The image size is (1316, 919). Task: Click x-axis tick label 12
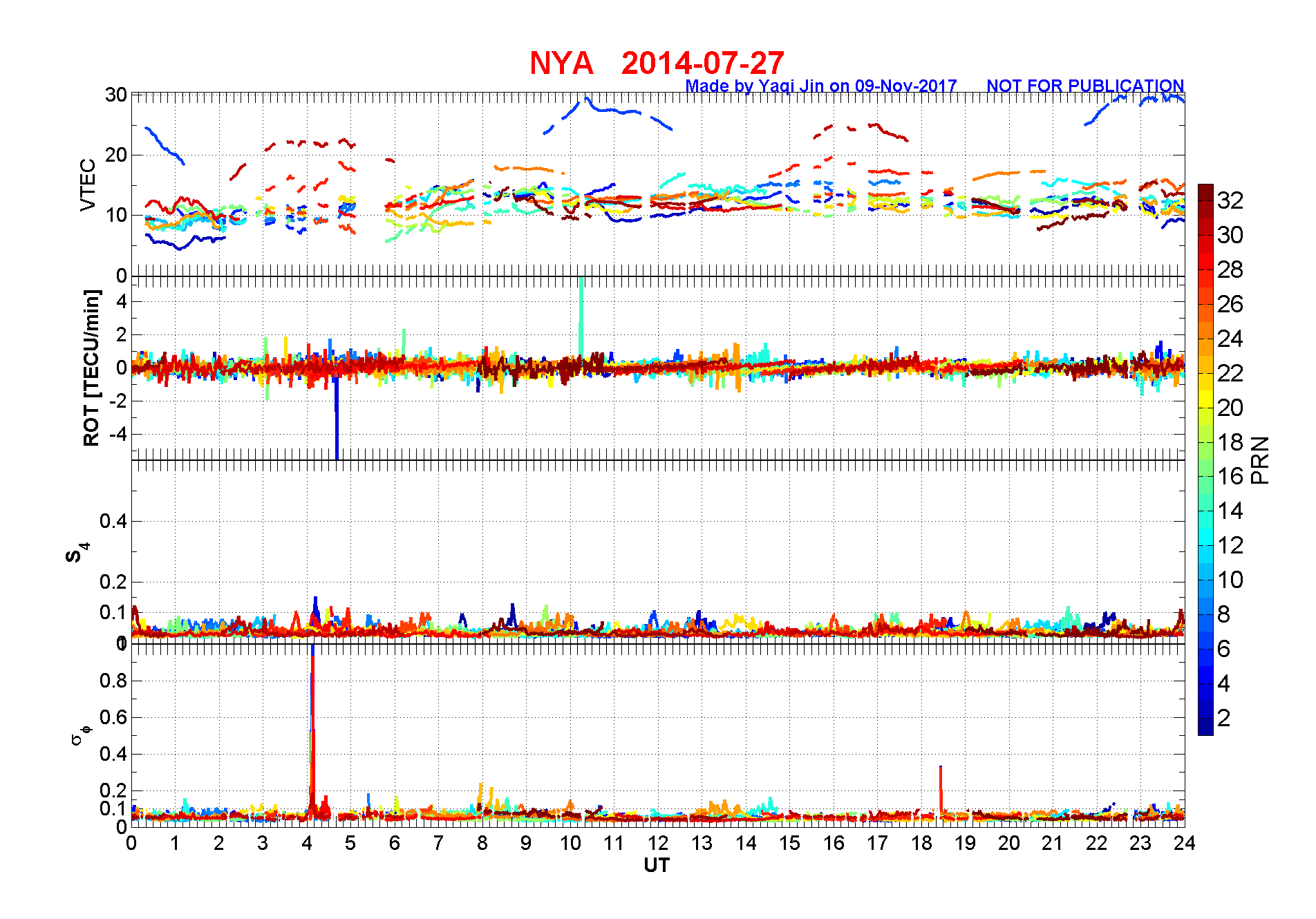pyautogui.click(x=657, y=843)
